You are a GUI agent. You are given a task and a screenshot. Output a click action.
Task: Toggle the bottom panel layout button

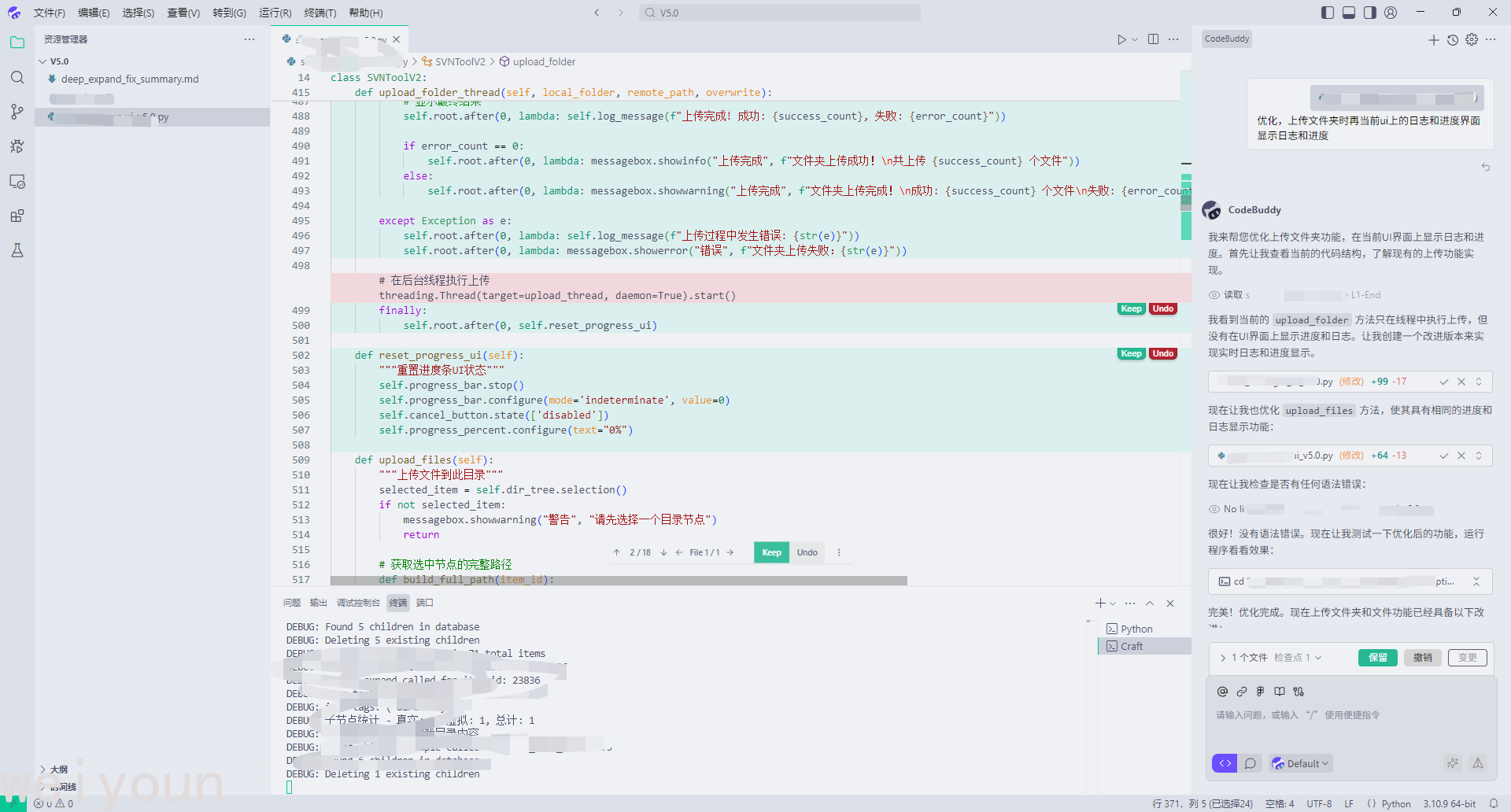click(x=1349, y=13)
